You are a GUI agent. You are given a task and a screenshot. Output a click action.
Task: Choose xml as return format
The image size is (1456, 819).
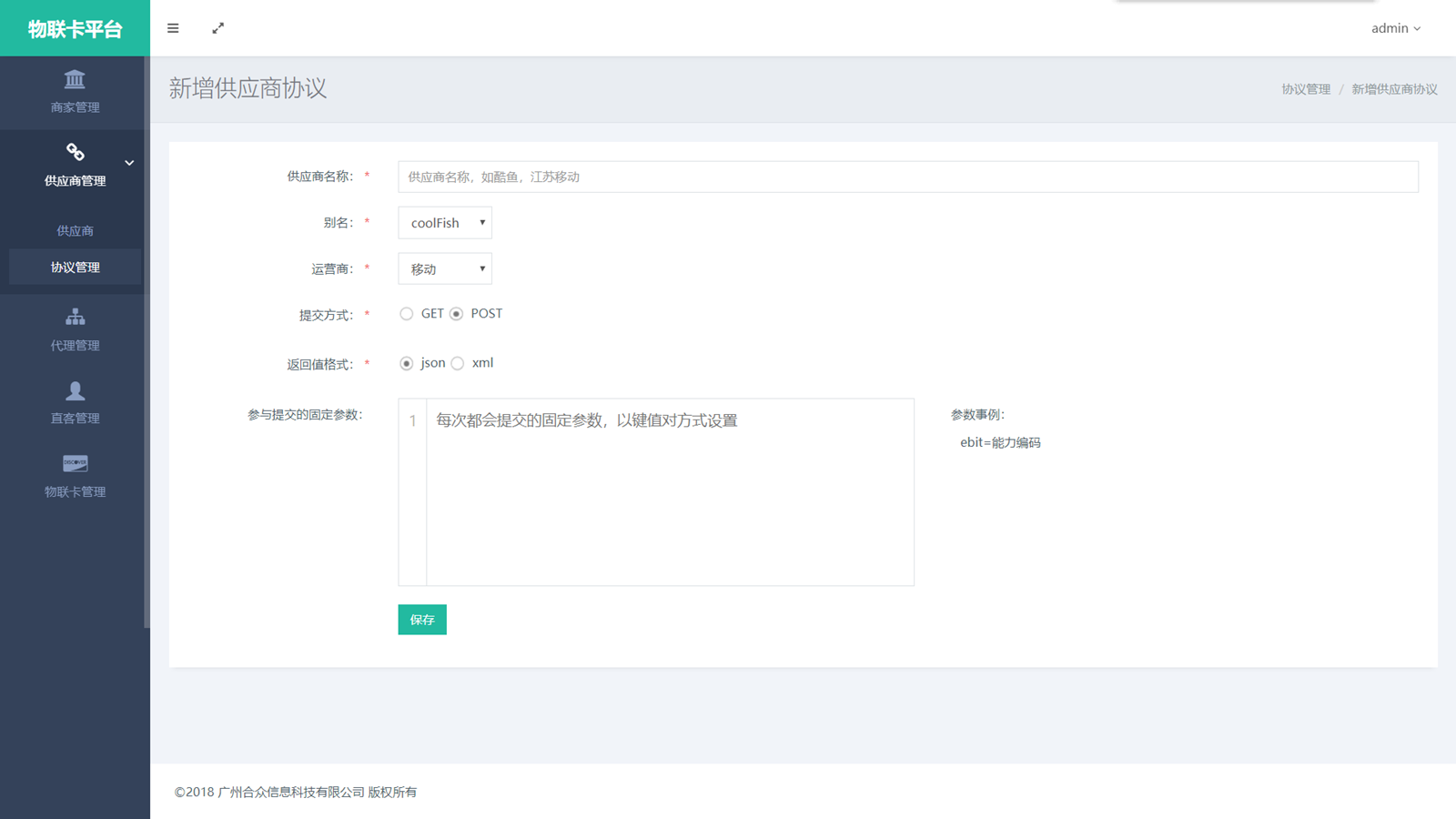pos(458,363)
